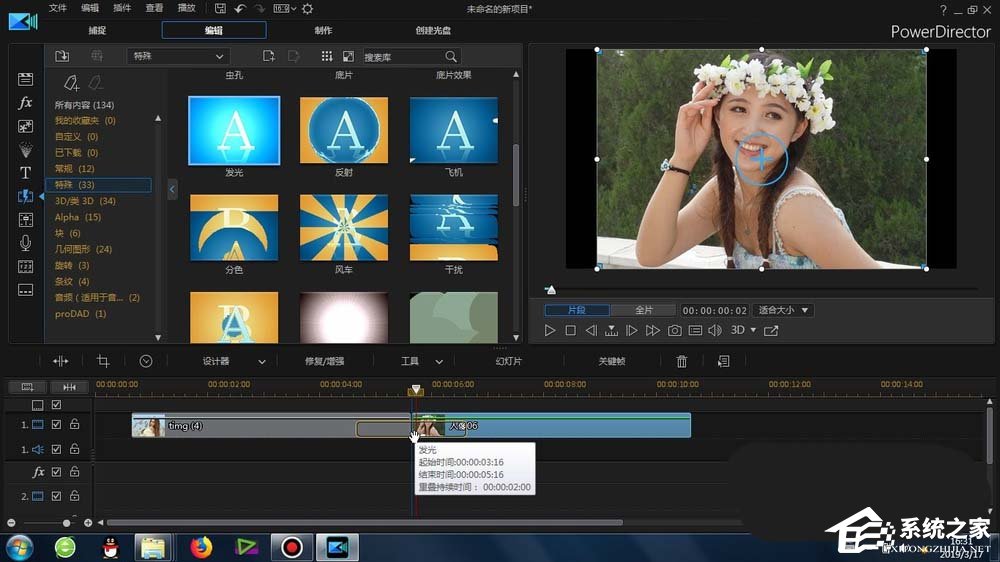Viewport: 1000px width, 562px height.
Task: Open the 特殊 category dropdown
Action: pyautogui.click(x=178, y=57)
